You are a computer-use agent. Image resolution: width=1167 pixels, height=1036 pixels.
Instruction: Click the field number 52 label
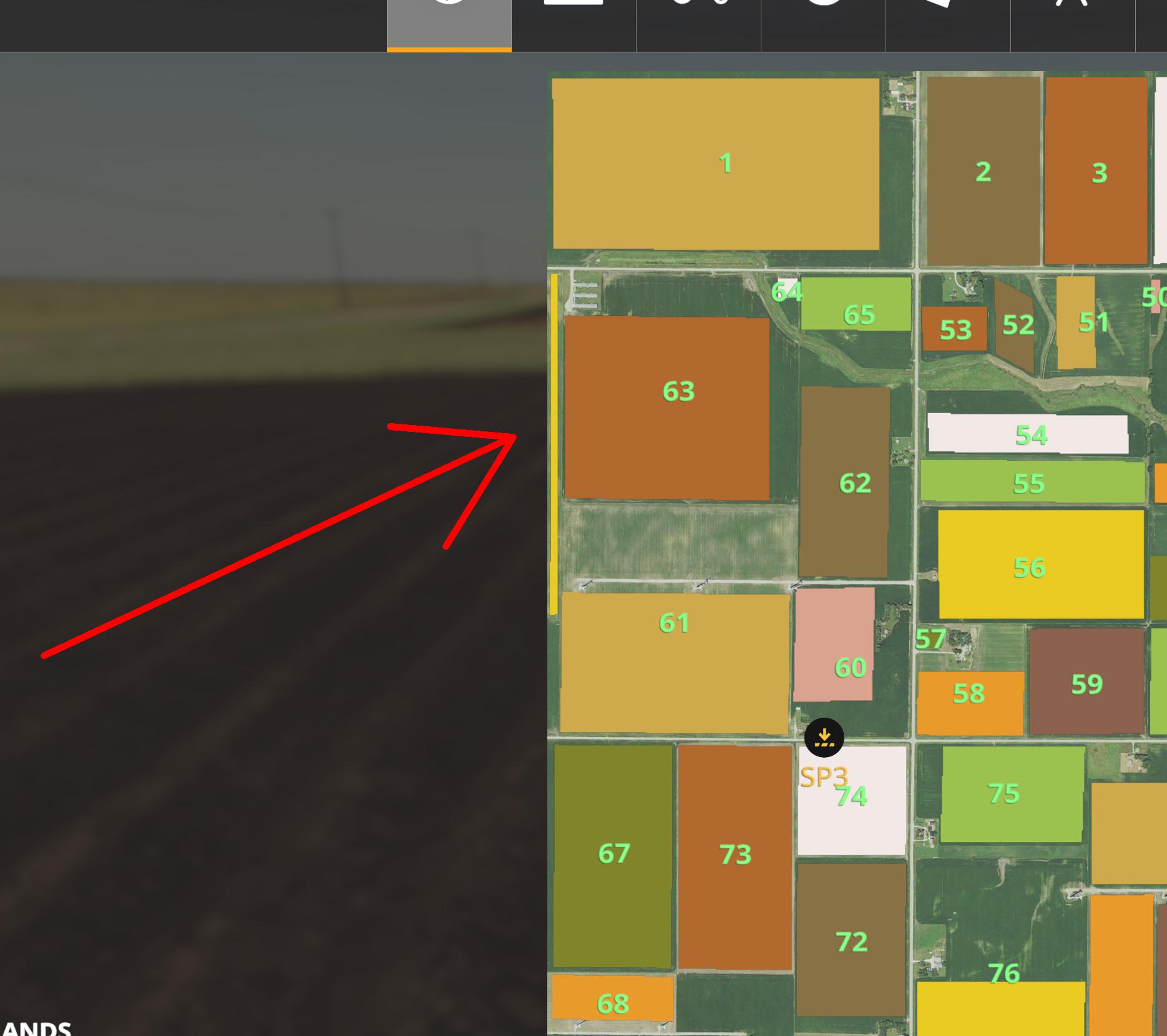point(1018,325)
